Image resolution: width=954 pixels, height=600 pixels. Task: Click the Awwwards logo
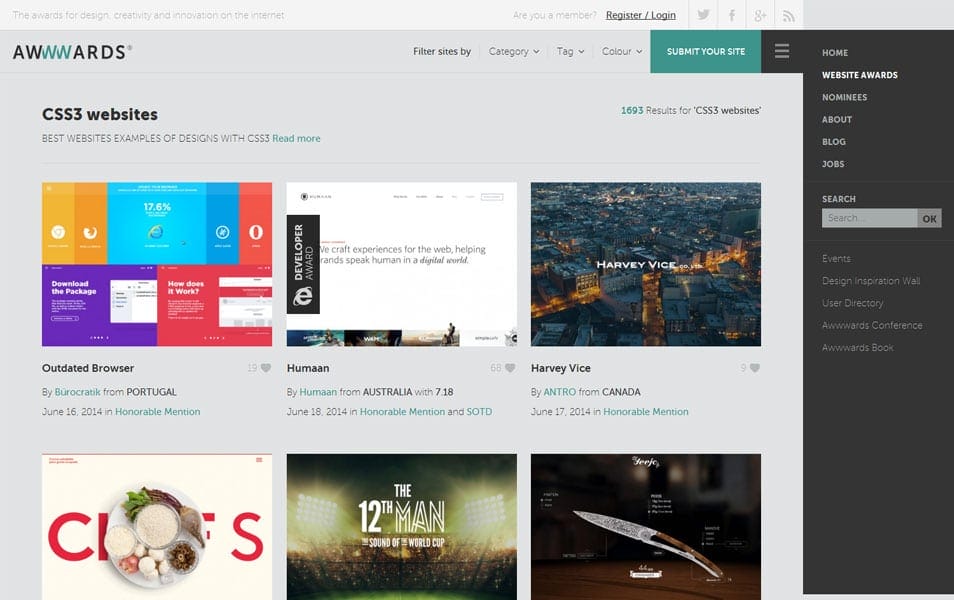pyautogui.click(x=72, y=52)
